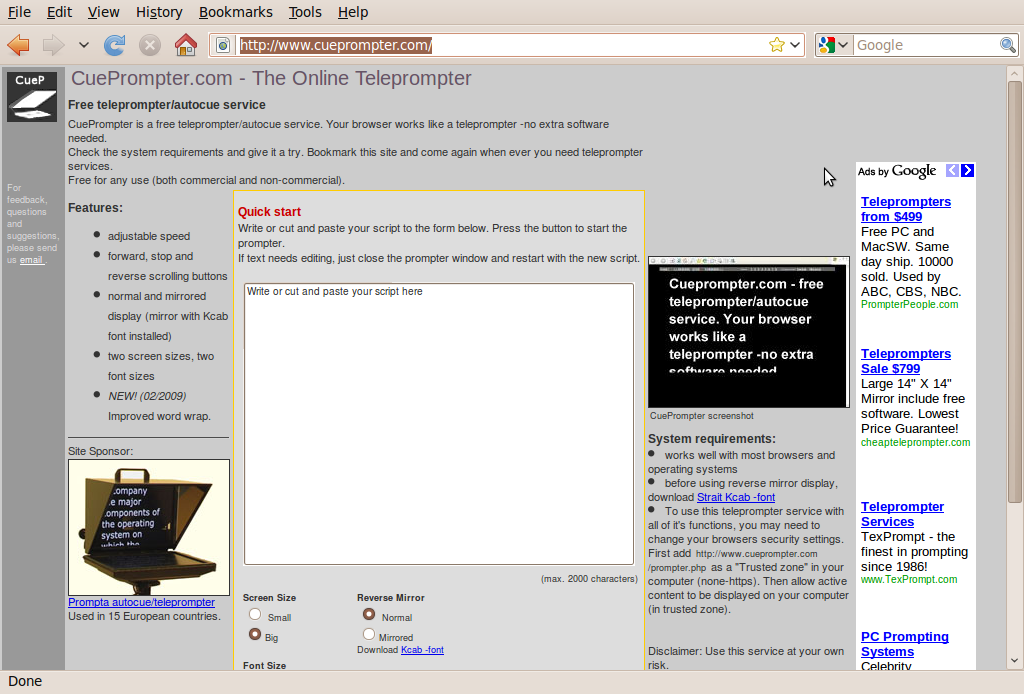This screenshot has width=1024, height=694.
Task: Select the Small screen size option
Action: coord(255,614)
